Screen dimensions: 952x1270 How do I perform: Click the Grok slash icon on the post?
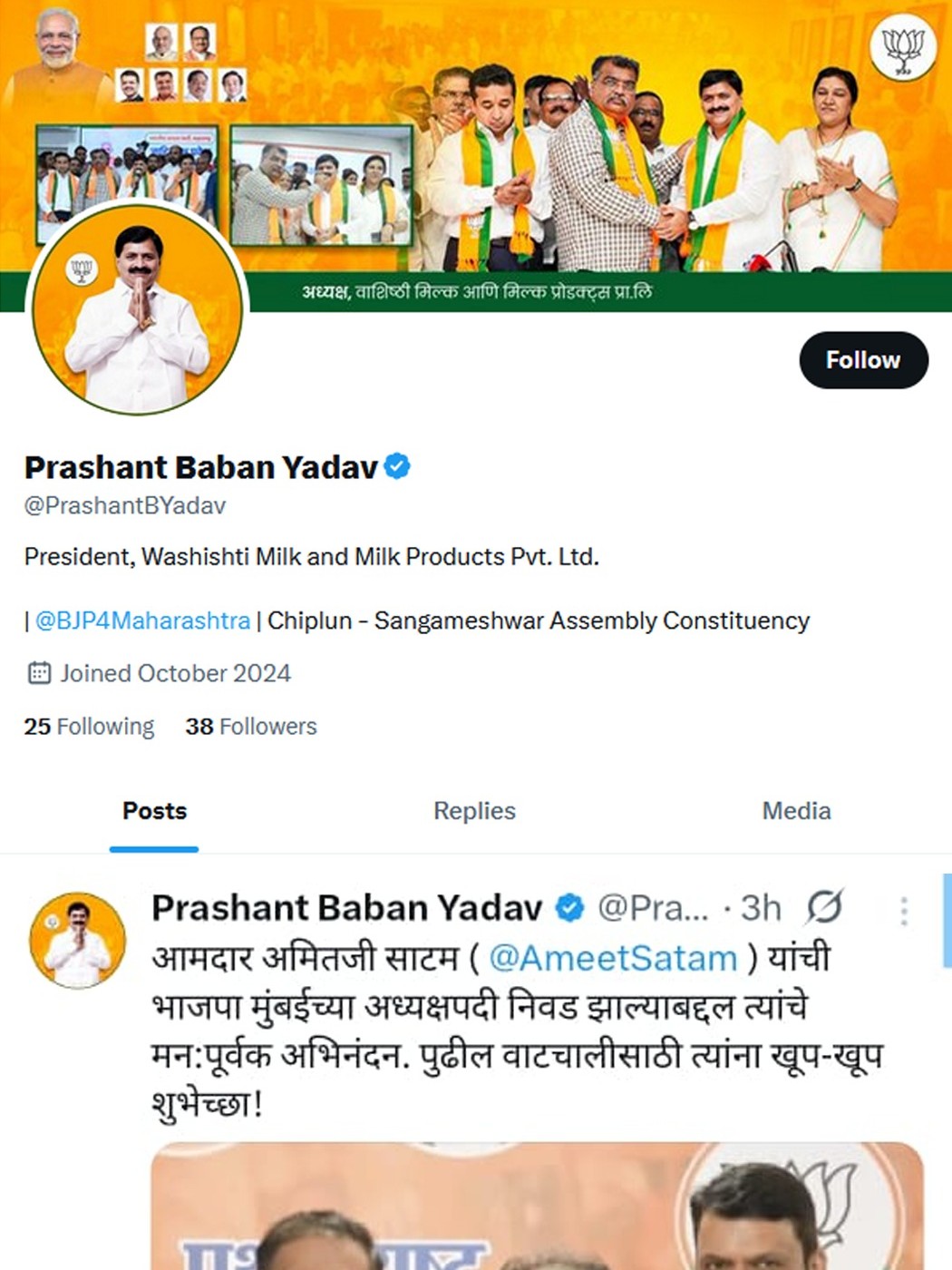click(x=824, y=907)
